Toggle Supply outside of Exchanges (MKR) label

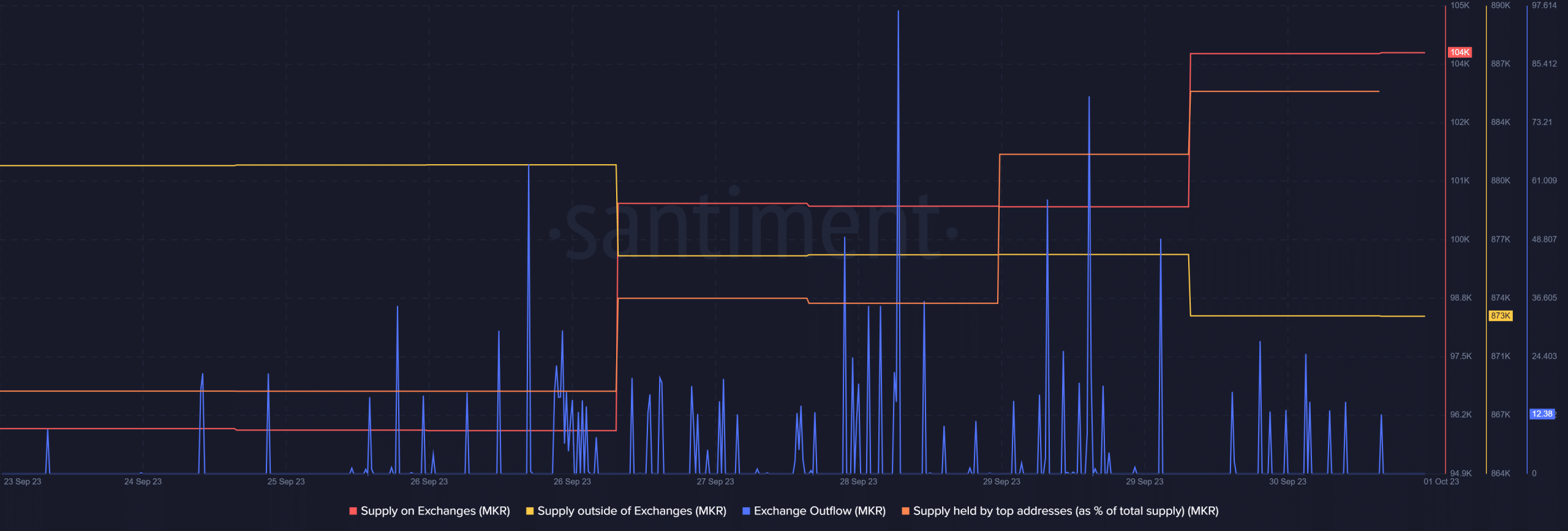point(631,511)
